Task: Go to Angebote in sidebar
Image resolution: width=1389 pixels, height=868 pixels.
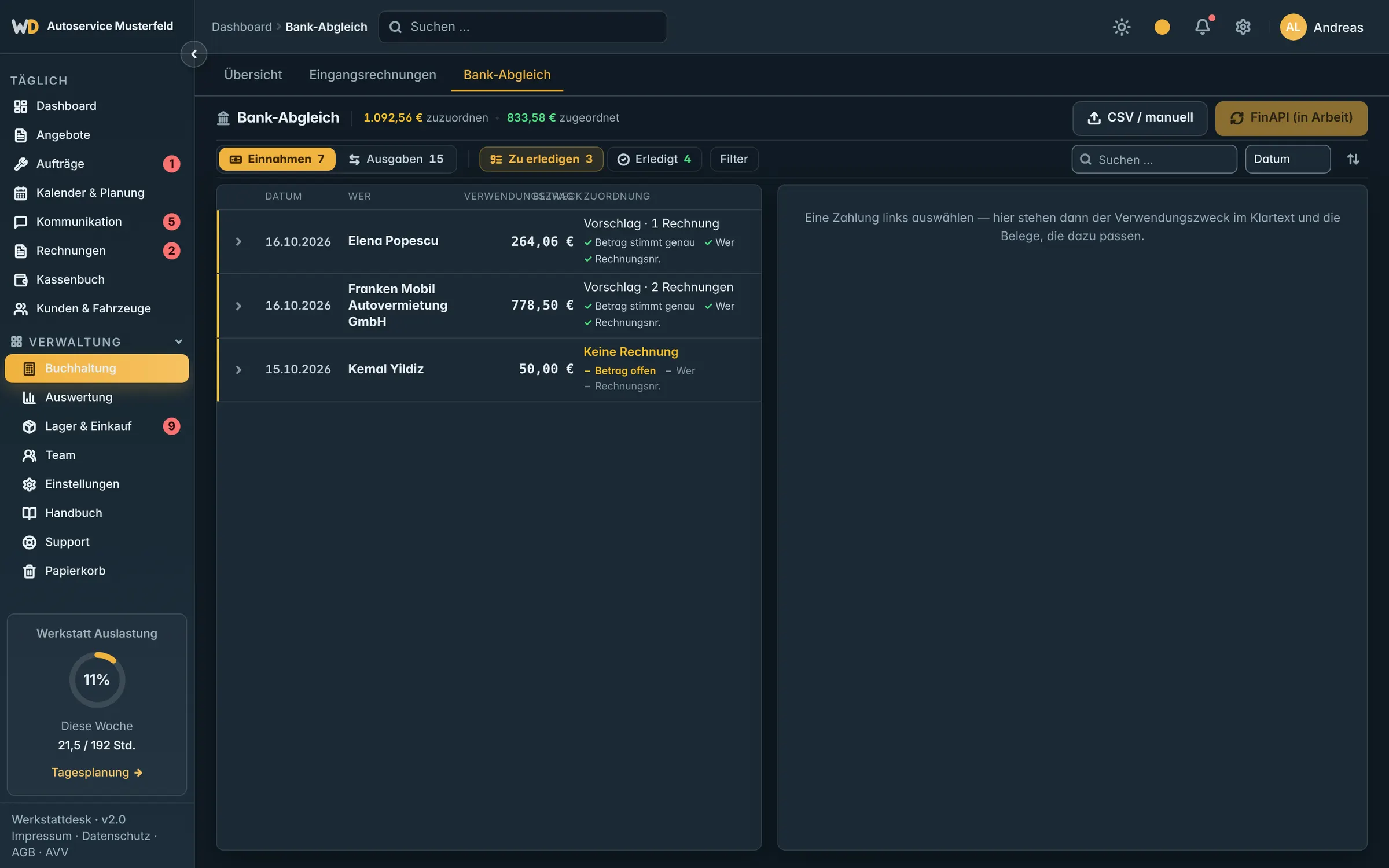Action: click(97, 135)
